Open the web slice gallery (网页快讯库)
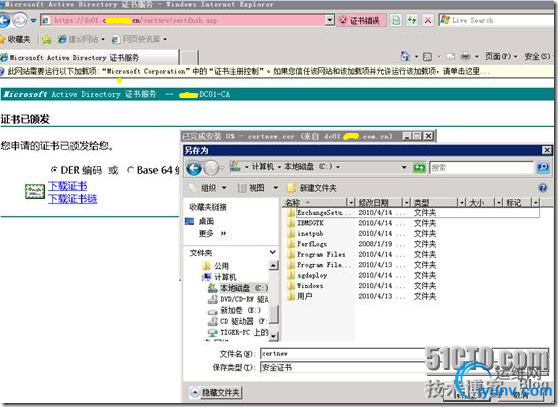The image size is (558, 407). point(139,39)
